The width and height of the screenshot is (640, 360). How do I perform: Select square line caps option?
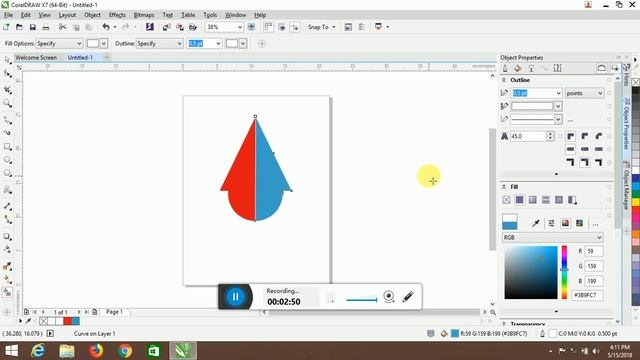[598, 149]
